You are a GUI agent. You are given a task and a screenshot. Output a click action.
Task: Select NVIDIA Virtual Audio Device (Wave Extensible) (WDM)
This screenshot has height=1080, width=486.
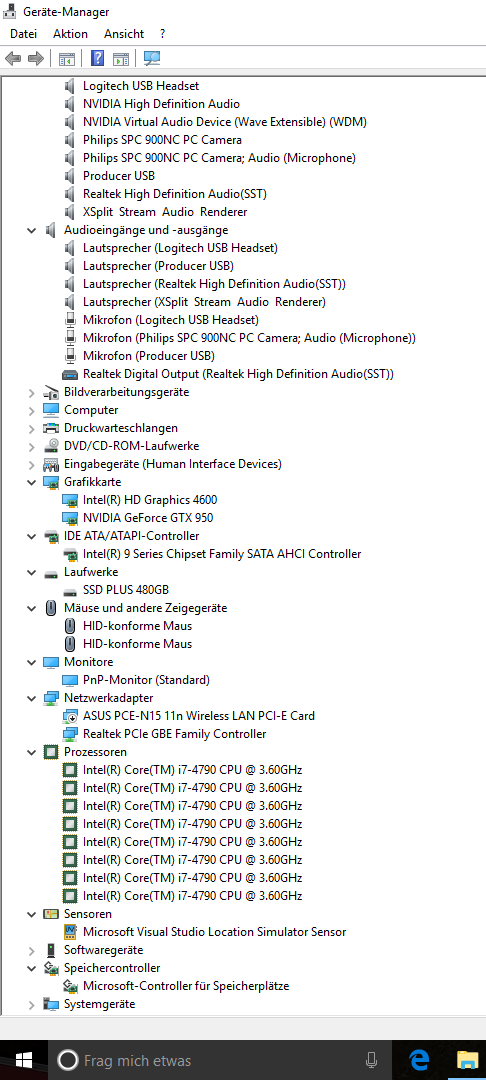(224, 122)
